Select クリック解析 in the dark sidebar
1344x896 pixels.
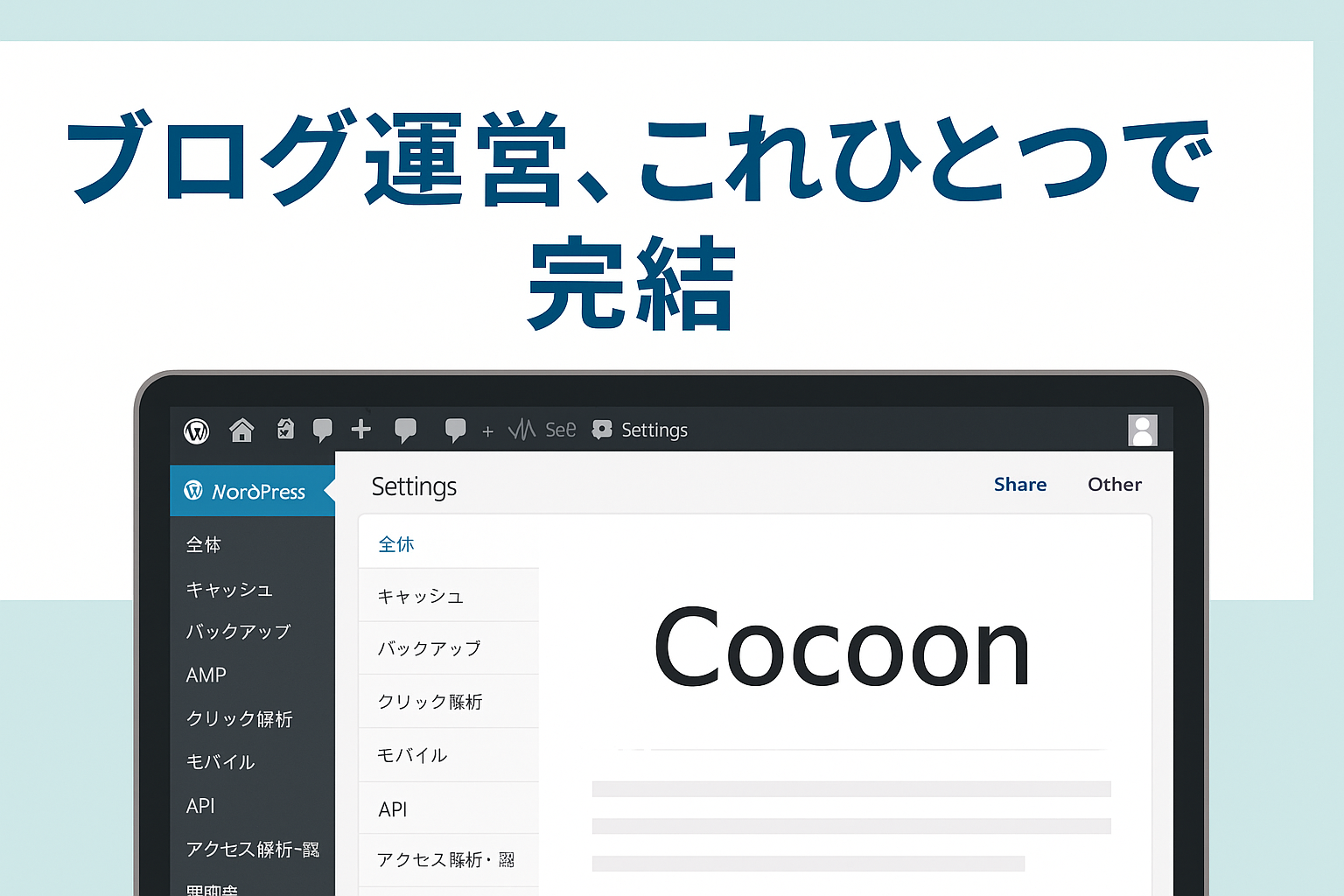click(240, 718)
